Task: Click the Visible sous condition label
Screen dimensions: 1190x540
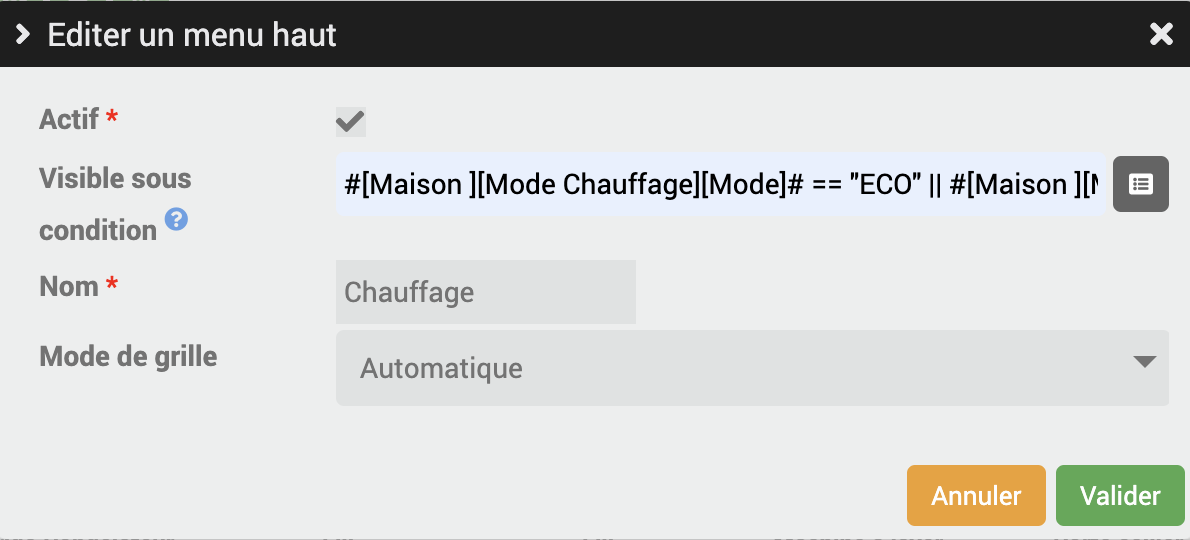Action: pos(115,204)
